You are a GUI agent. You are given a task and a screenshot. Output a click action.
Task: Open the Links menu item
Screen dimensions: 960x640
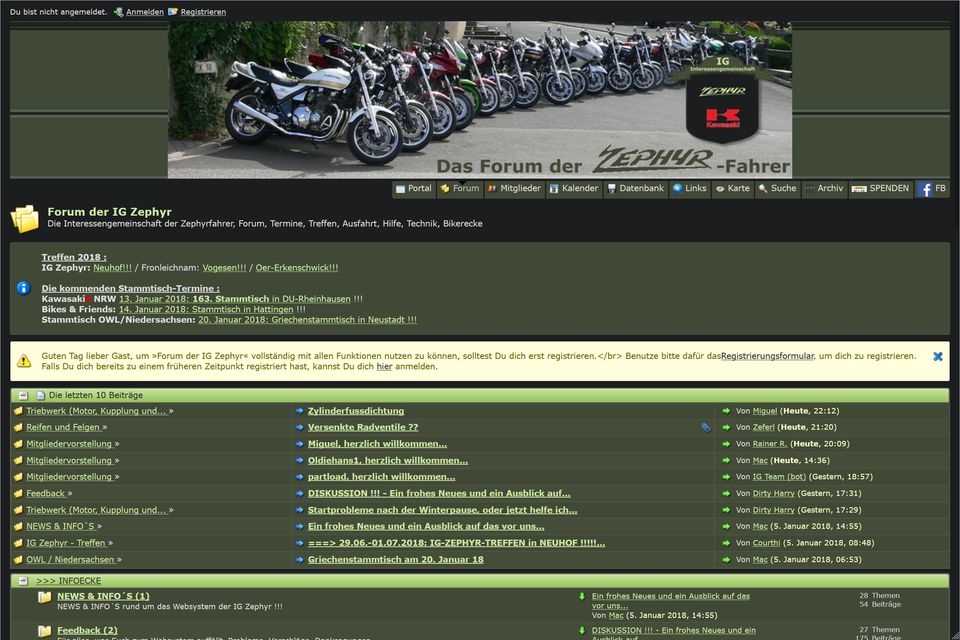coord(689,189)
